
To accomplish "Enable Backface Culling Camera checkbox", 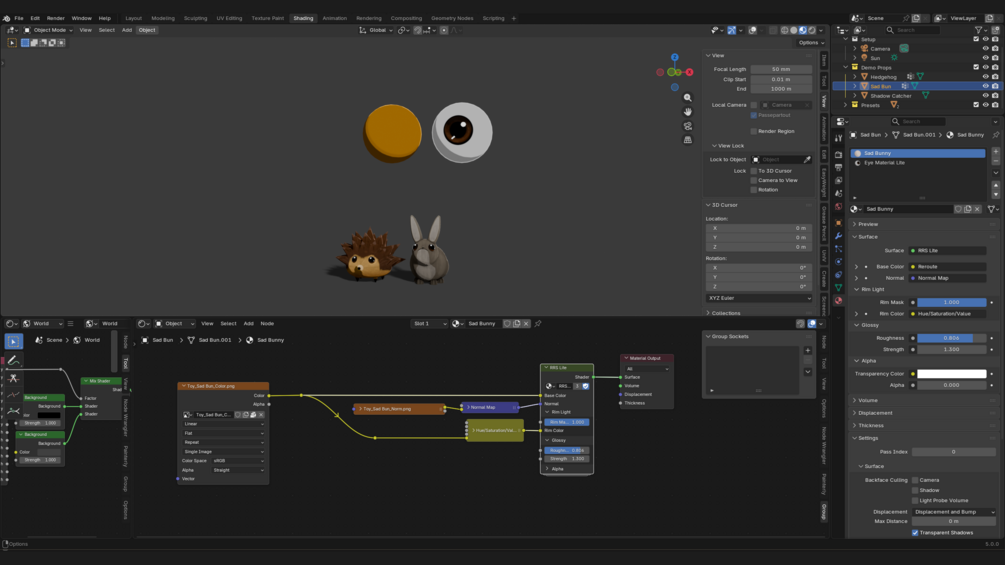I will click(x=915, y=480).
